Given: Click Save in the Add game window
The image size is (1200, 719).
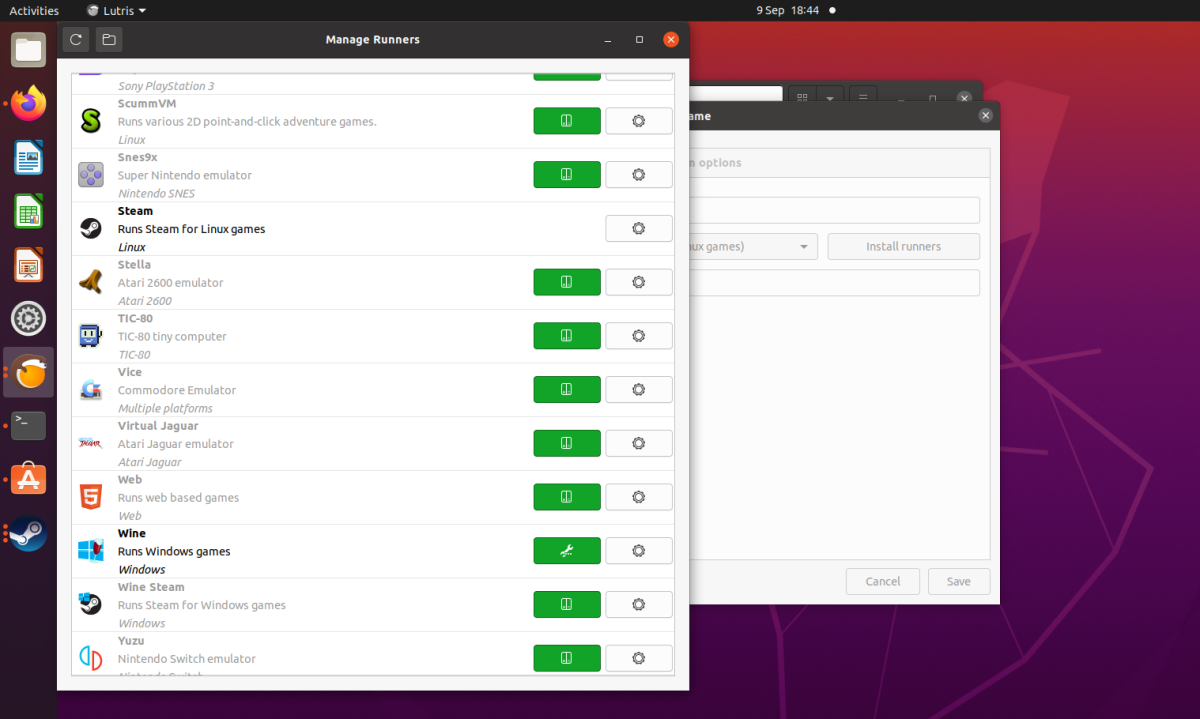Looking at the screenshot, I should coord(959,581).
